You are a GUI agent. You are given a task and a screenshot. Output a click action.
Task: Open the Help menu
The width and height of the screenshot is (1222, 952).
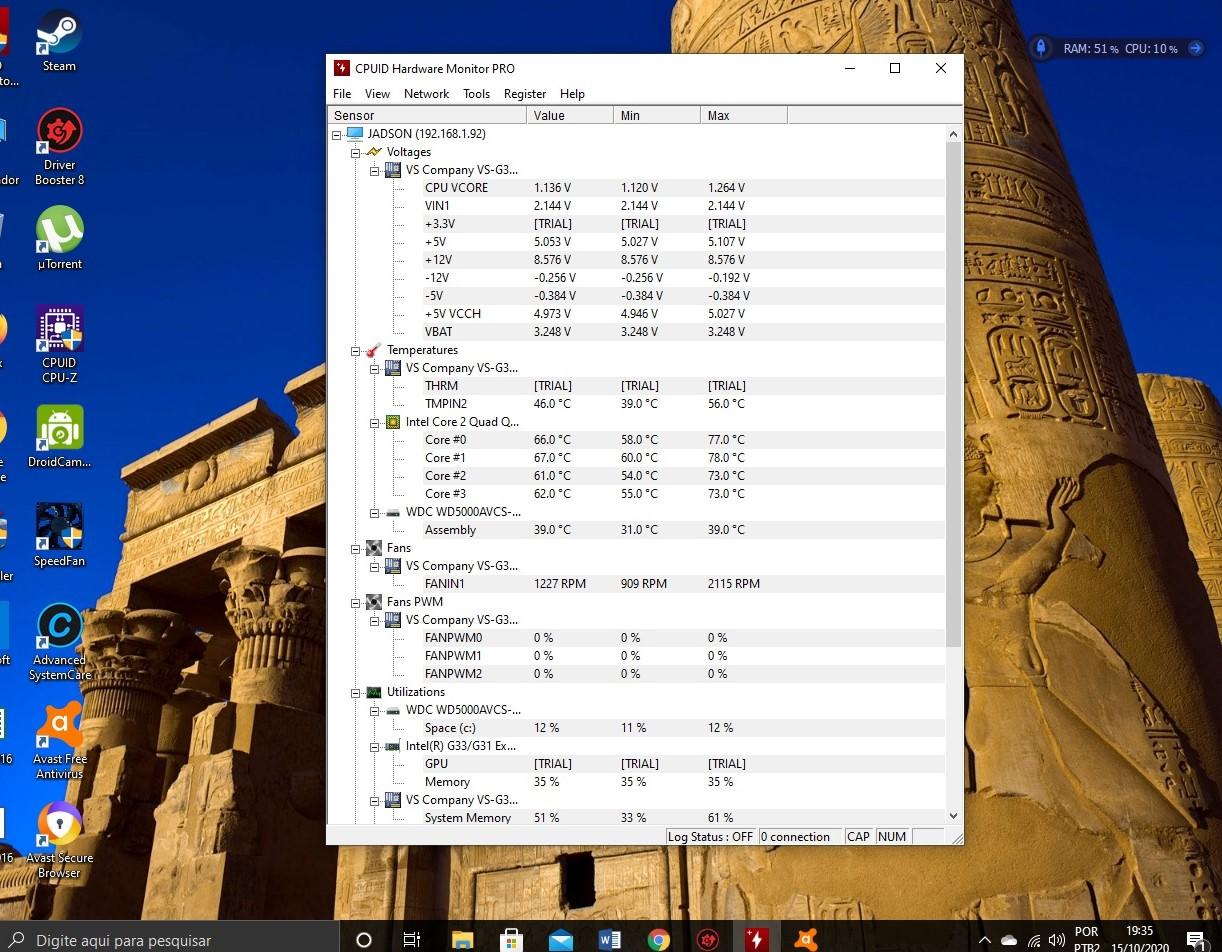coord(572,94)
